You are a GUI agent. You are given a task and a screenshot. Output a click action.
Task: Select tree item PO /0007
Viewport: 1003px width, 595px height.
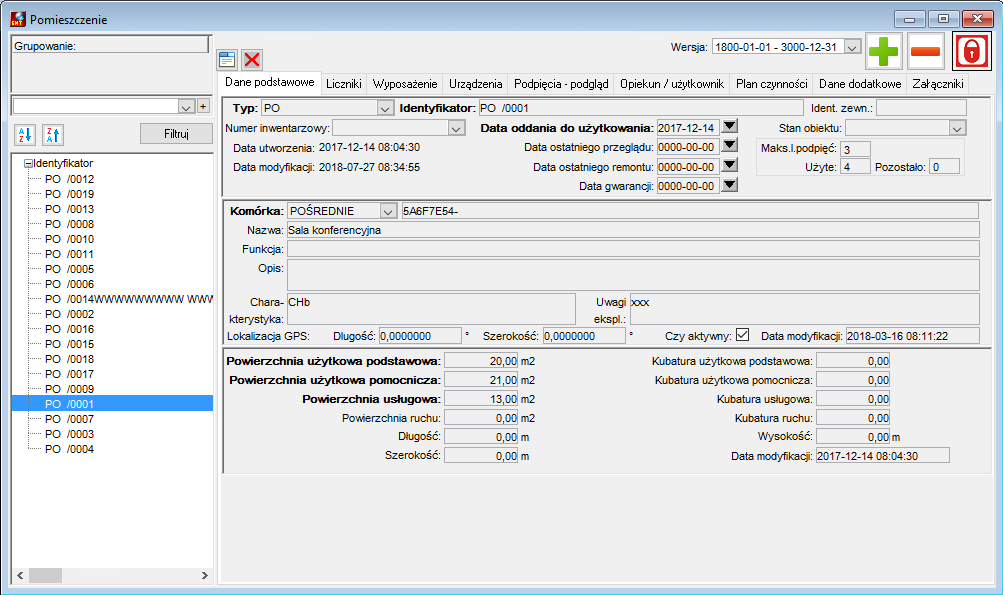pos(69,419)
